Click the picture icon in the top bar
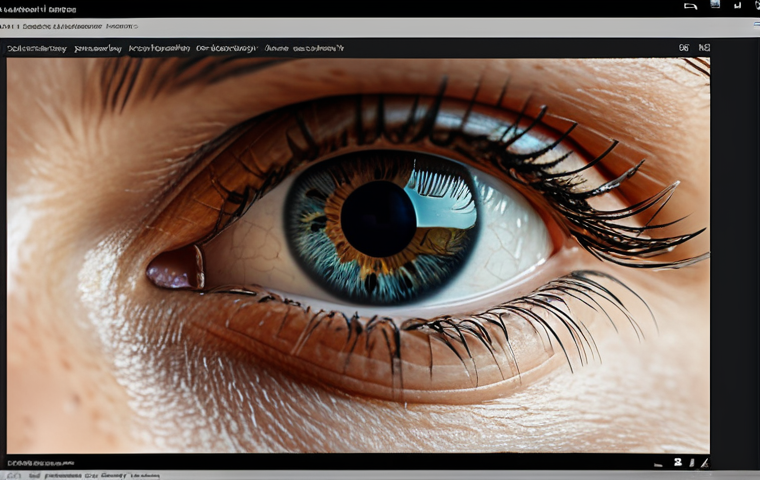The width and height of the screenshot is (760, 480). point(715,4)
